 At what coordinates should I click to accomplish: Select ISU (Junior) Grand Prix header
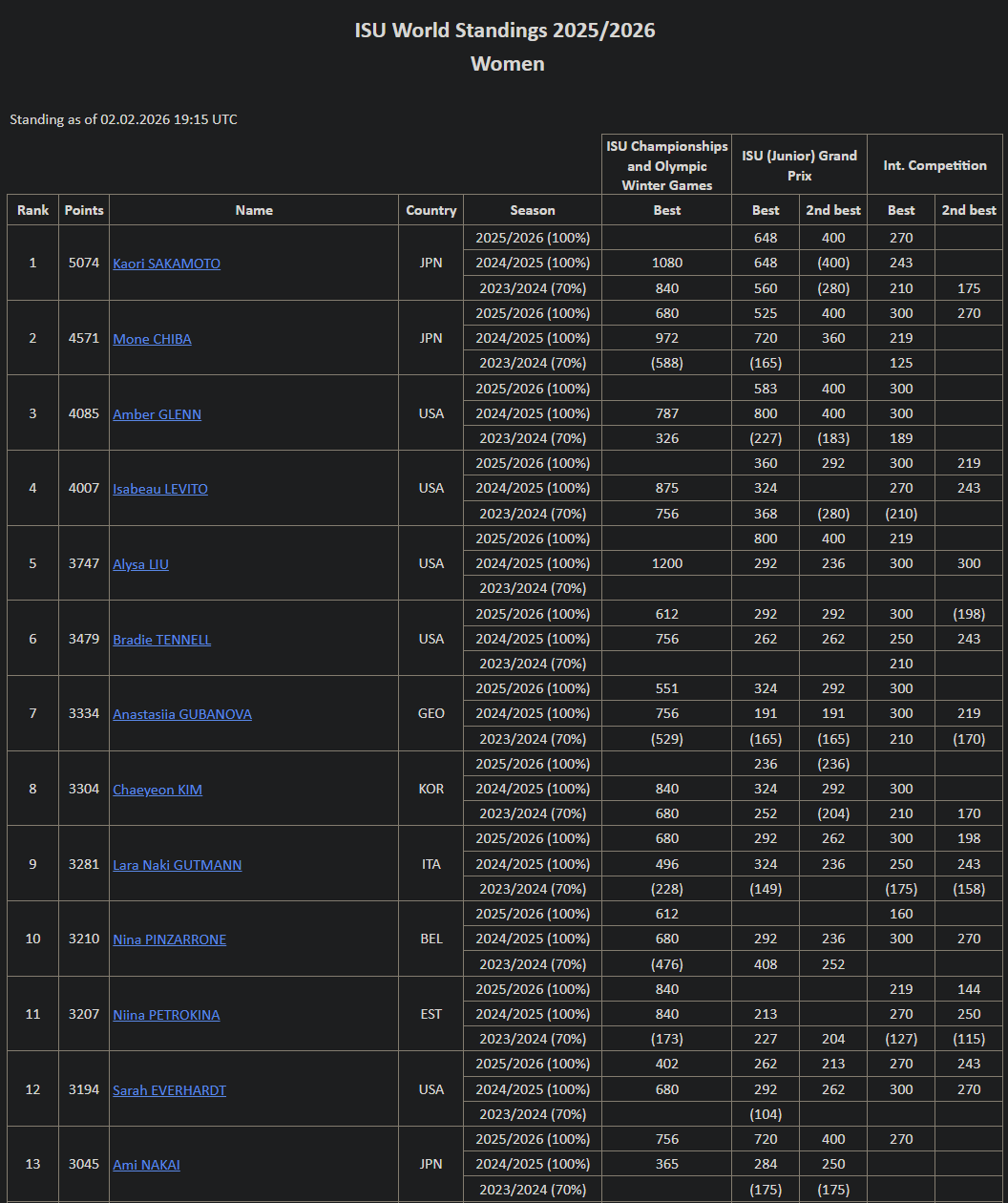click(x=800, y=165)
